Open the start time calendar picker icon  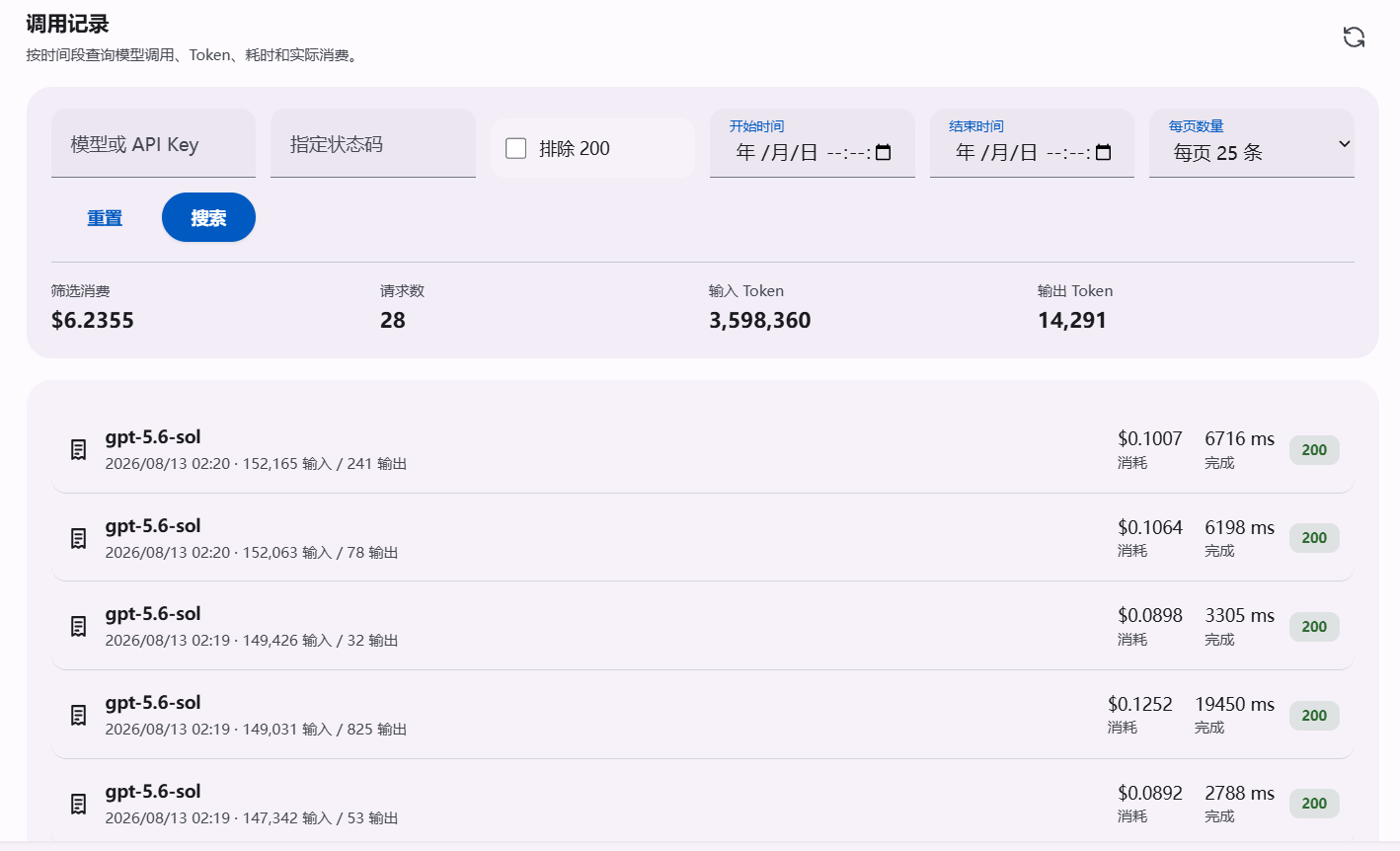click(x=884, y=152)
